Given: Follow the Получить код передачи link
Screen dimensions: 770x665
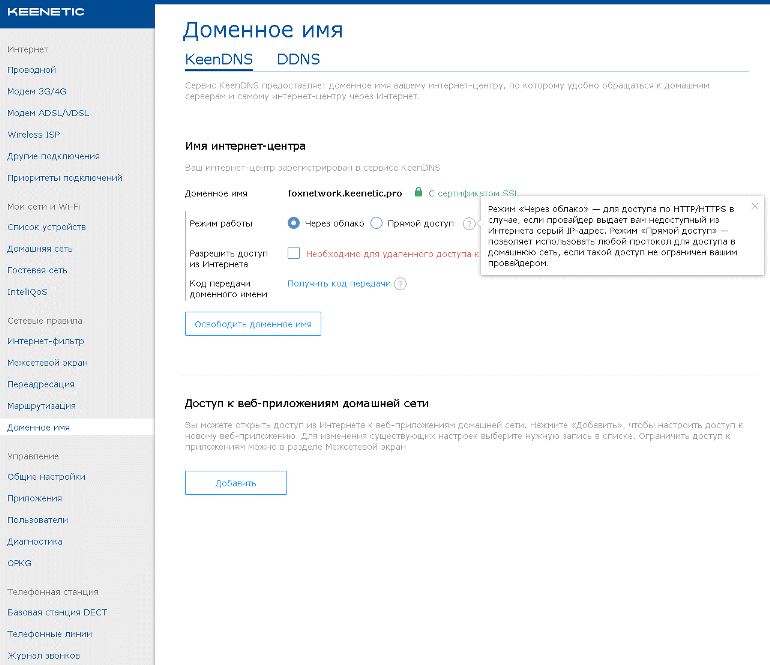Looking at the screenshot, I should 338,284.
